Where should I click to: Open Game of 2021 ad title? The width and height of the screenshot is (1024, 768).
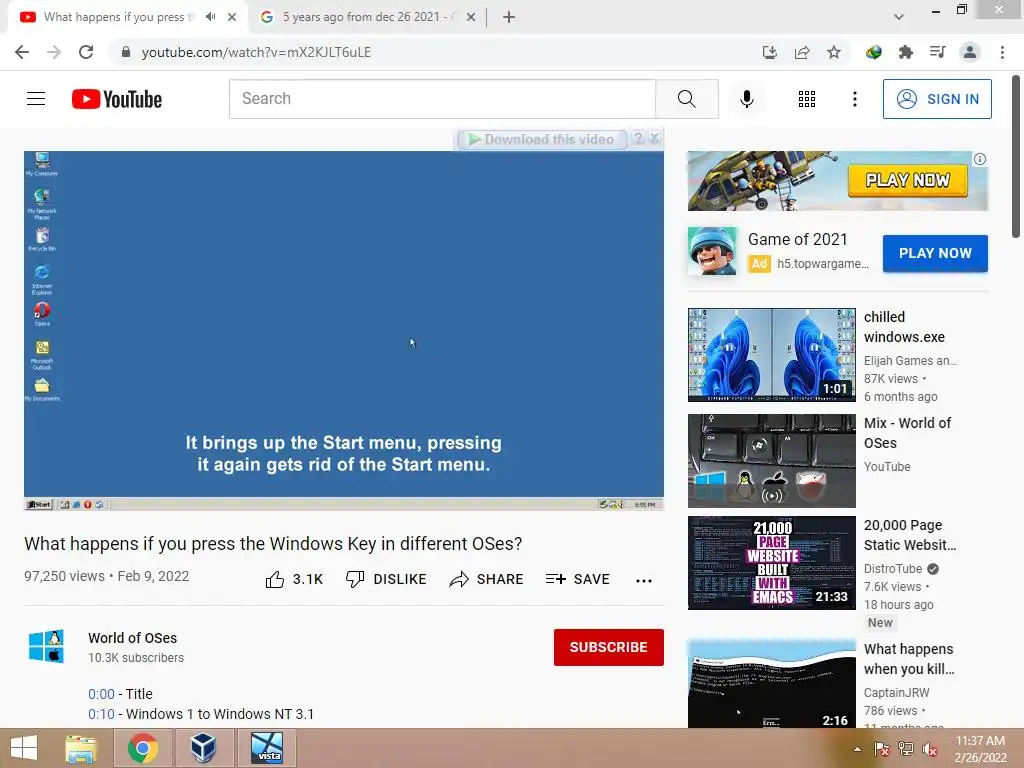click(x=797, y=240)
